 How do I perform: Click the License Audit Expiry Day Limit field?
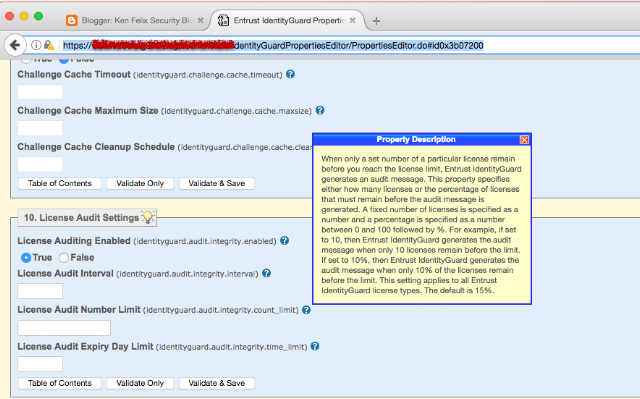pos(40,364)
